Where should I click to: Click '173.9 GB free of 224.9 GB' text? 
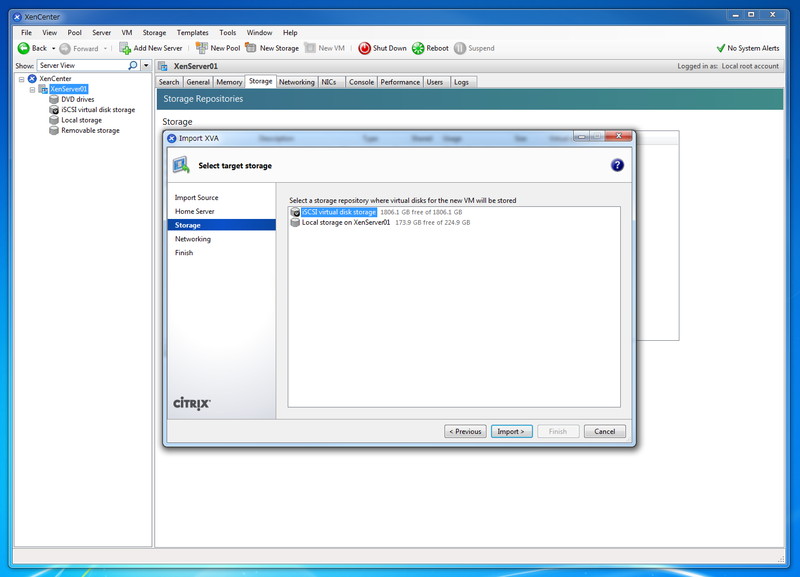coord(433,223)
